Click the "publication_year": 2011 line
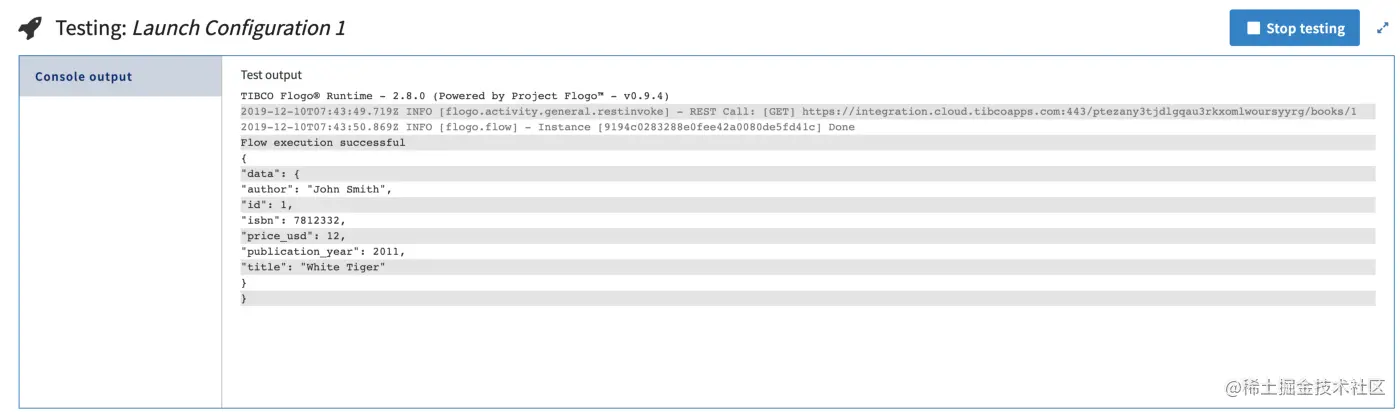This screenshot has width=1400, height=412. click(323, 252)
